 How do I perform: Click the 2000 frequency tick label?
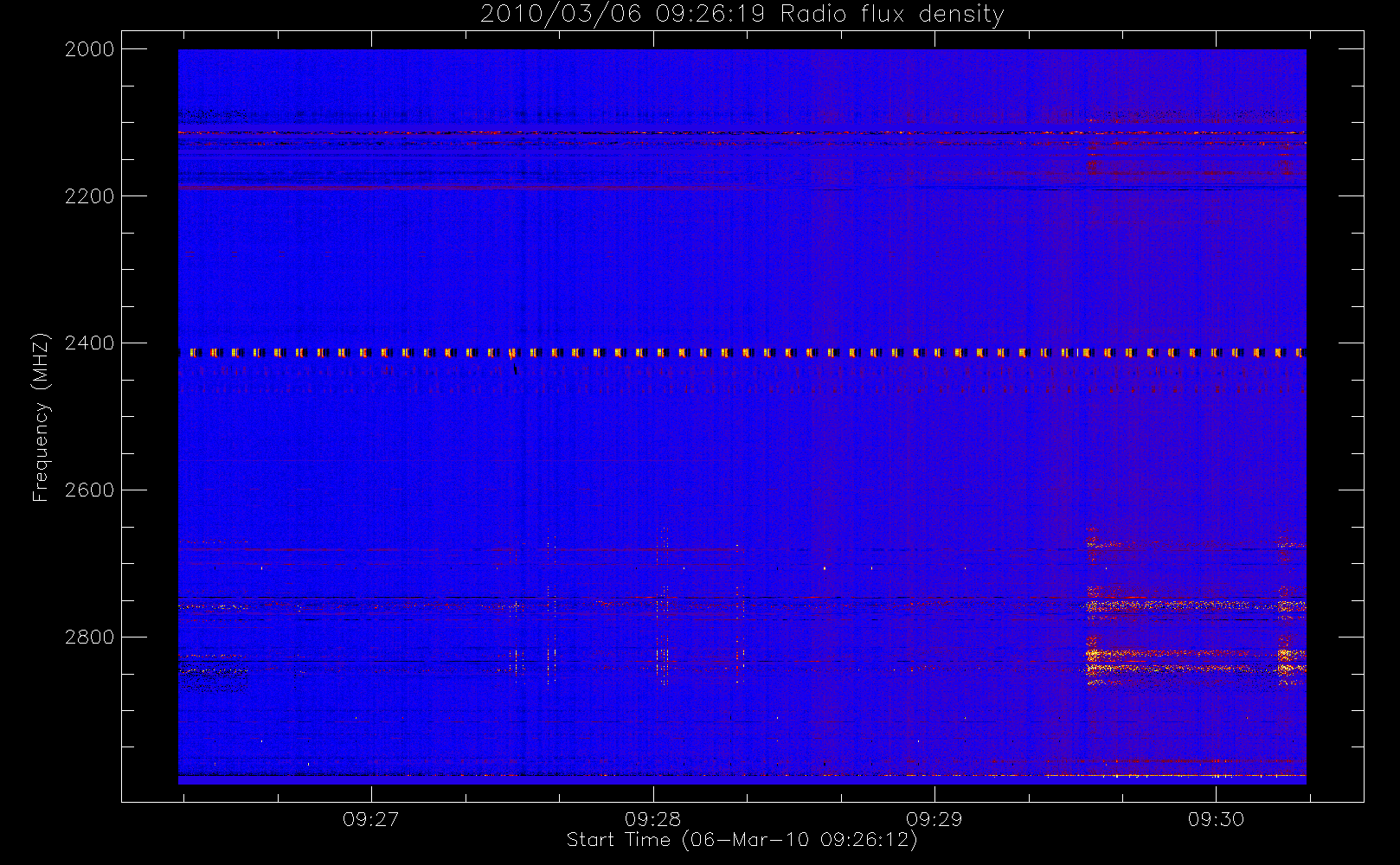coord(90,49)
